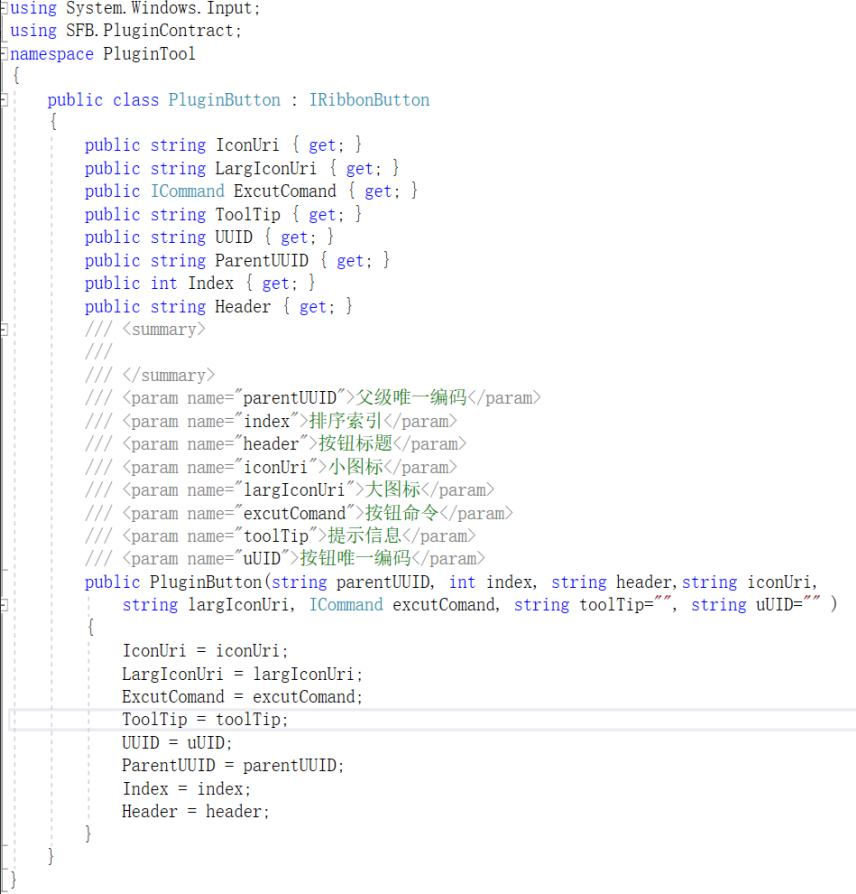Click the ParentUUID property name declaration

click(262, 261)
